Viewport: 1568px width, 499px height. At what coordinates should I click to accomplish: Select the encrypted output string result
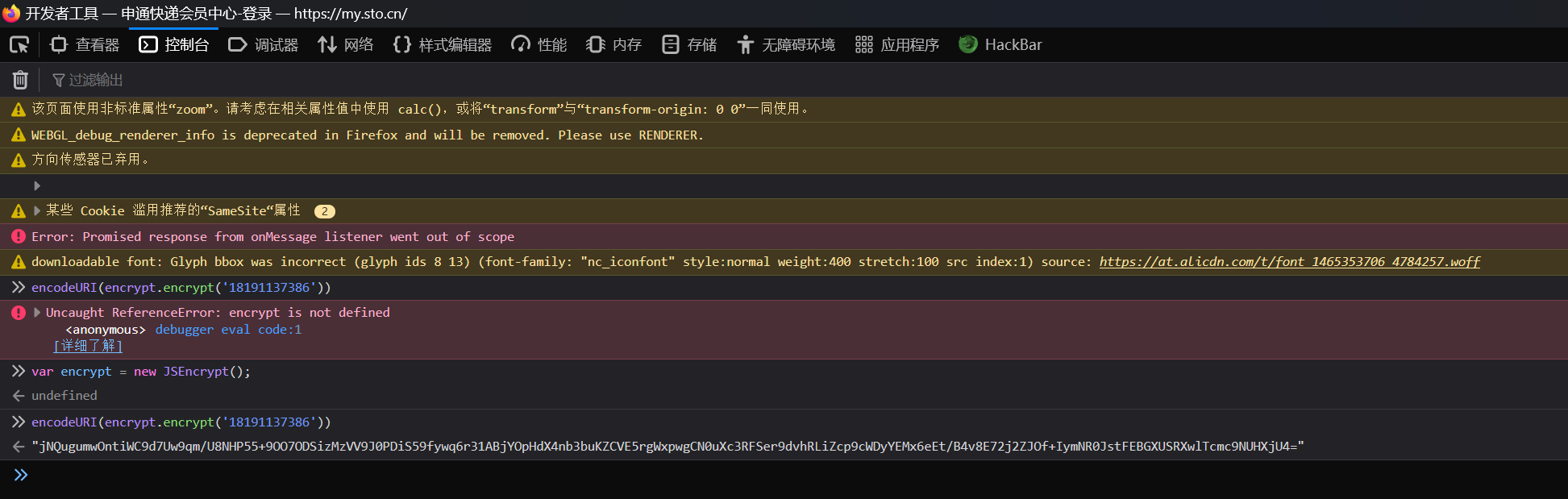coord(668,447)
